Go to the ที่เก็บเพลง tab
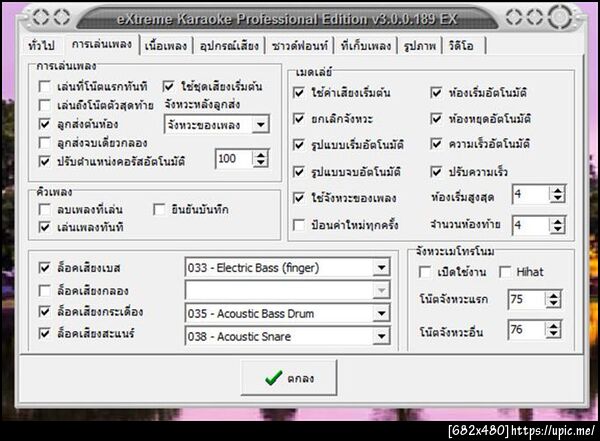 click(x=365, y=46)
